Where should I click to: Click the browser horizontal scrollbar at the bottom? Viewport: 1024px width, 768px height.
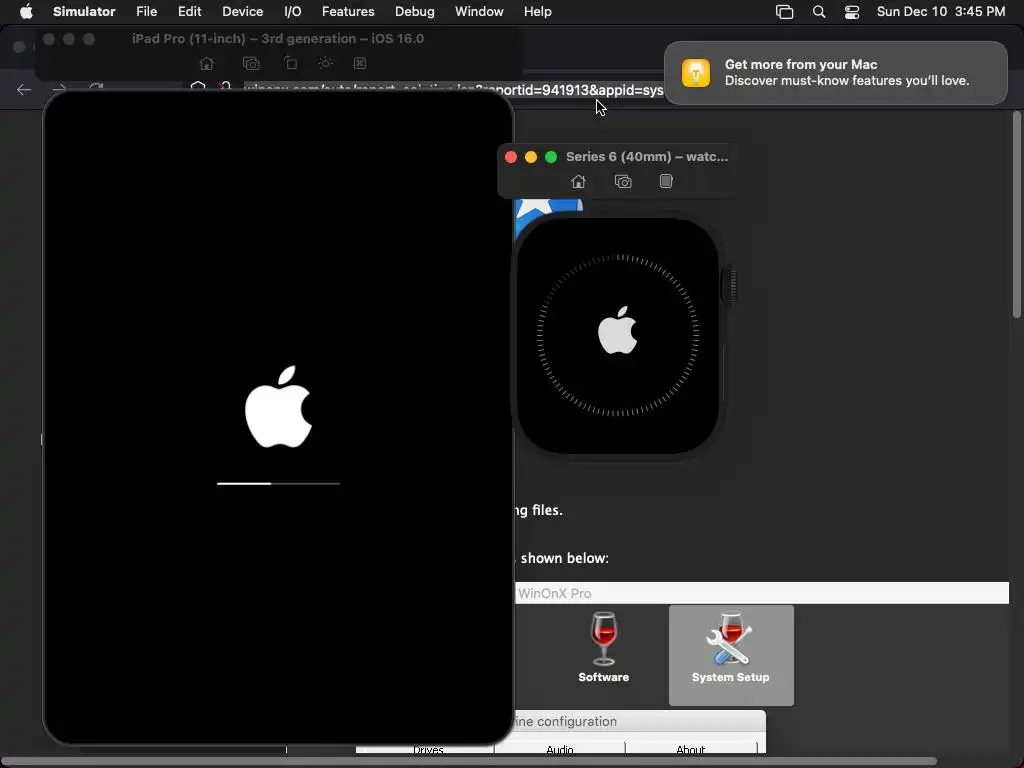469,761
